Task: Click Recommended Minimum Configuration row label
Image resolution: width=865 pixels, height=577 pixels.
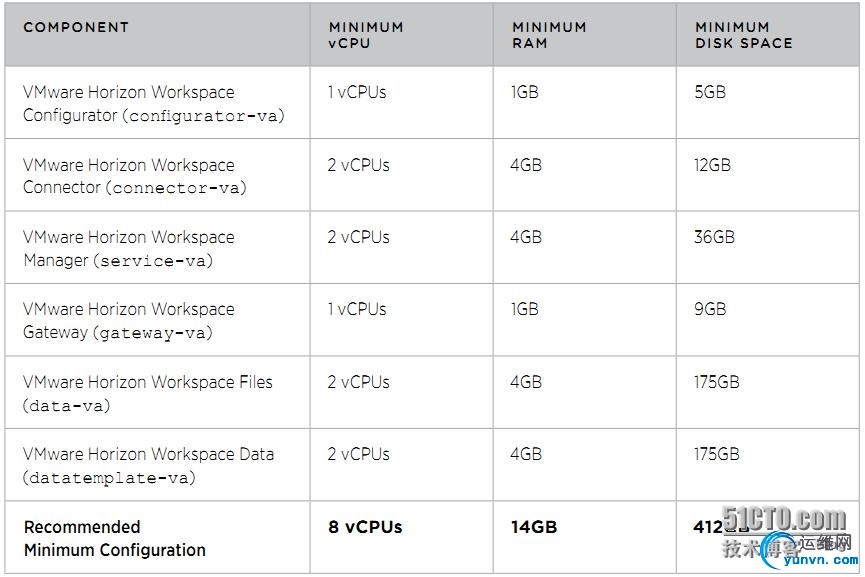Action: [115, 538]
